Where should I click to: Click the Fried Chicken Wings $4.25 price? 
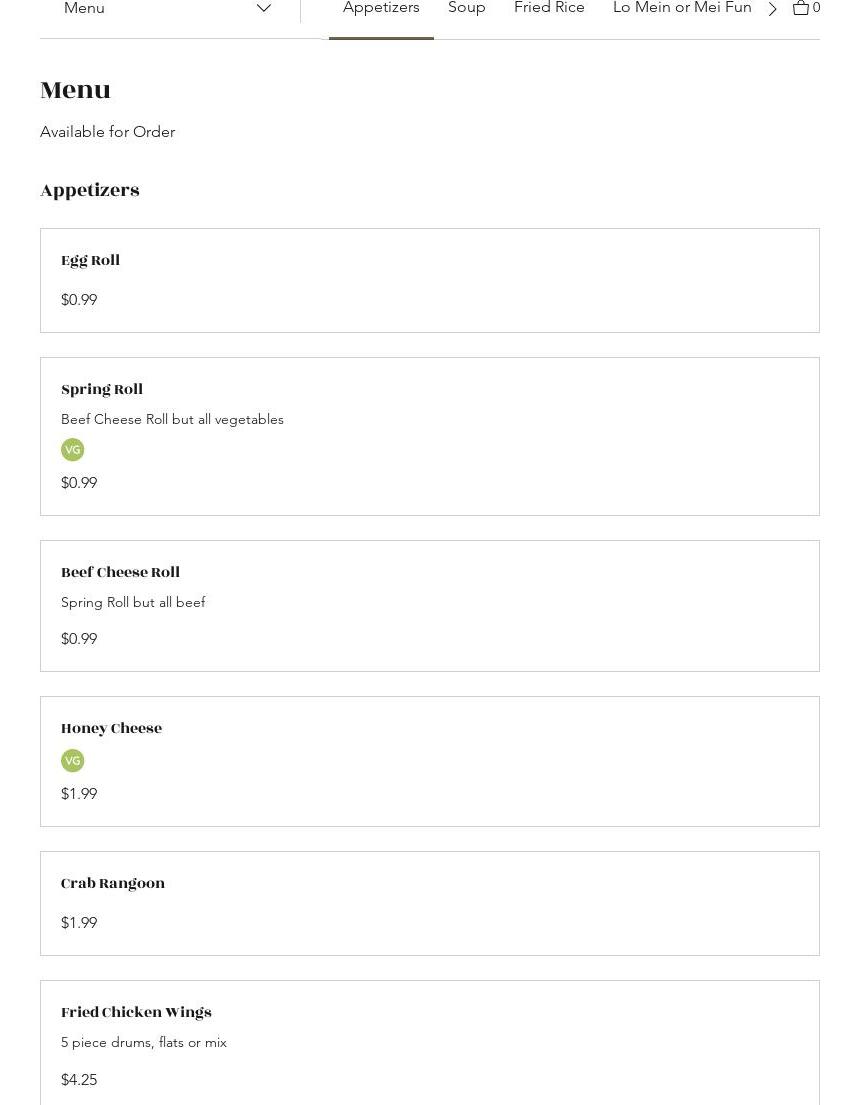(x=79, y=1080)
